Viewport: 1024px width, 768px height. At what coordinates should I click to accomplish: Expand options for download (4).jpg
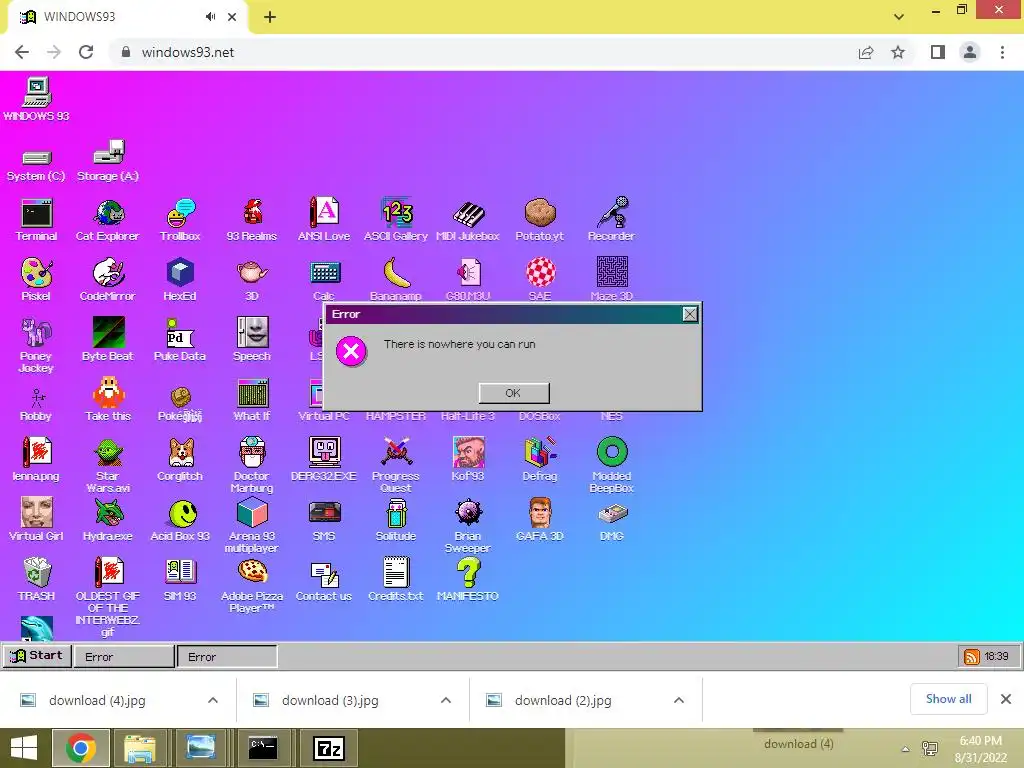coord(213,700)
